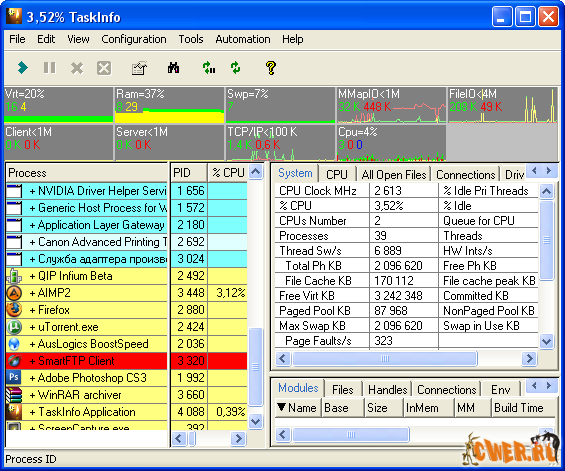Open the Automation menu
The width and height of the screenshot is (565, 471).
point(243,39)
